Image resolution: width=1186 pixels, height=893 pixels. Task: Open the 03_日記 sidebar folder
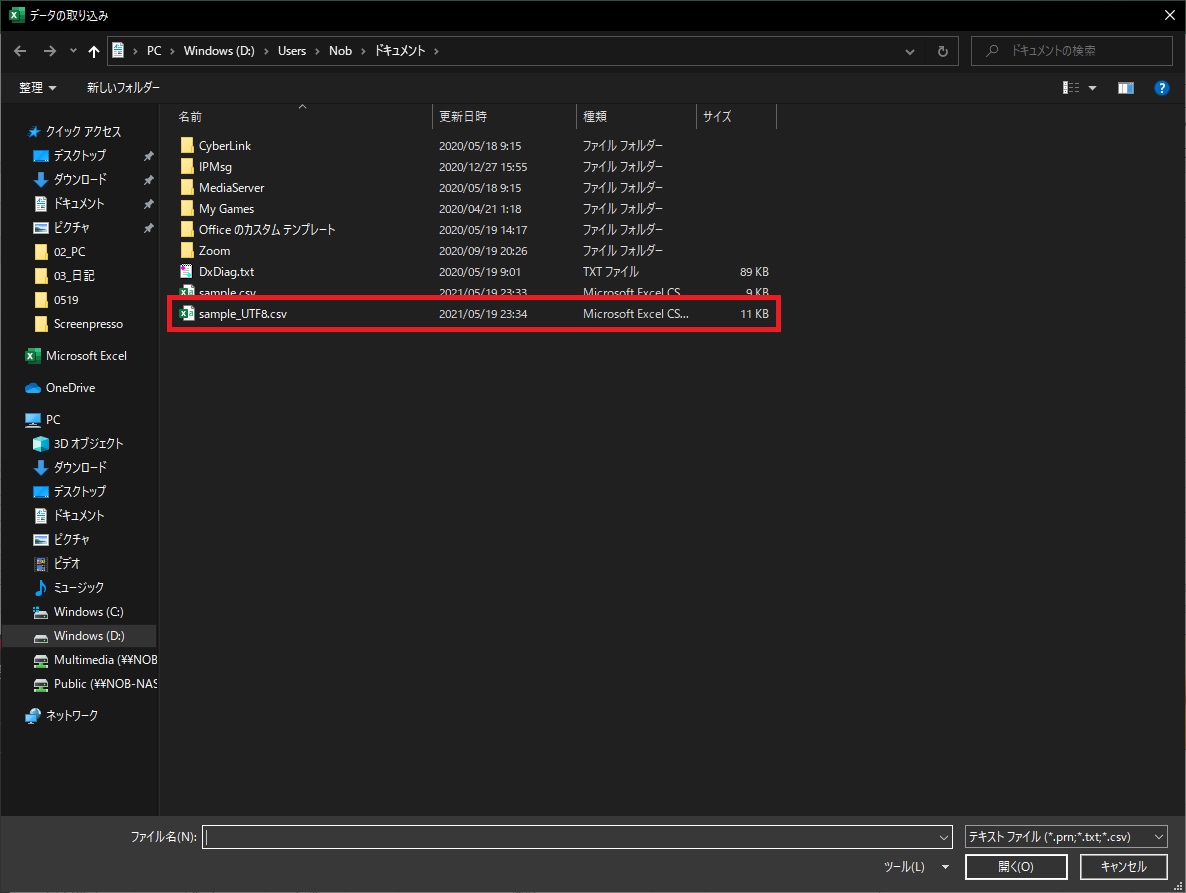(73, 276)
